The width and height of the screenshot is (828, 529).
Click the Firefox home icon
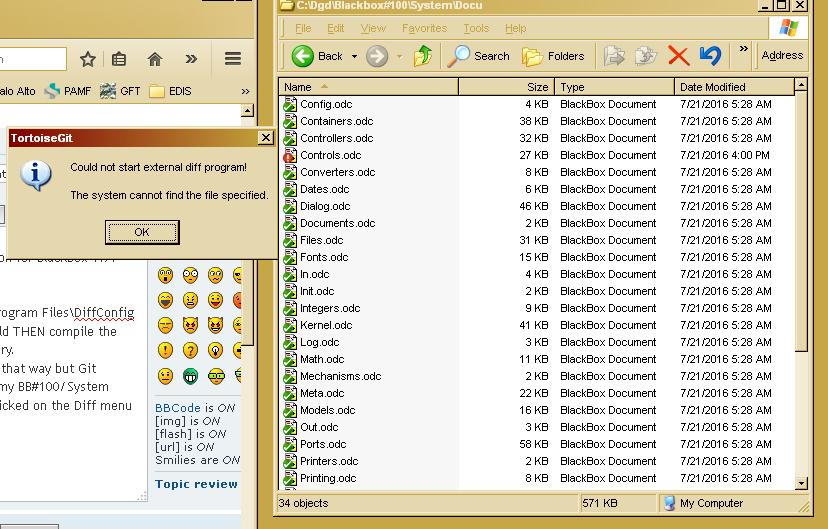[154, 59]
